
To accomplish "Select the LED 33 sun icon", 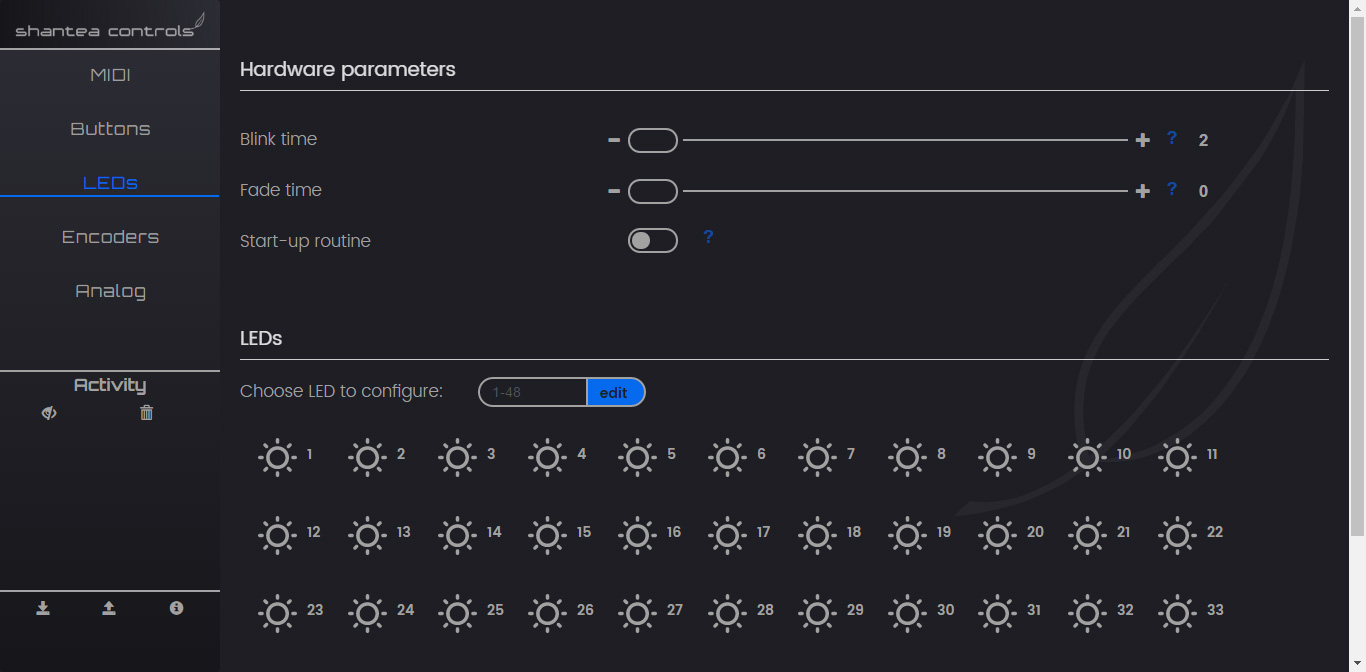I will (1178, 613).
